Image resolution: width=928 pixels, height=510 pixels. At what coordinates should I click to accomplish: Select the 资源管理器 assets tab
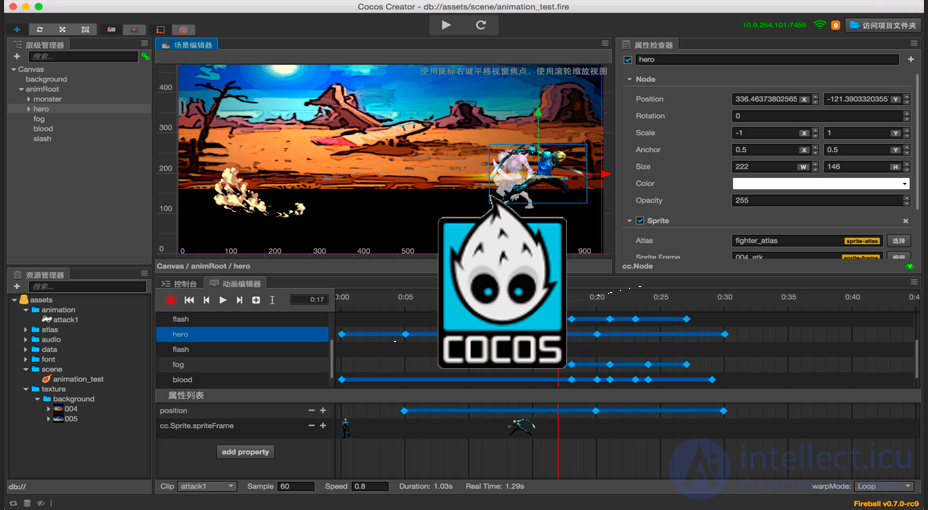39,275
